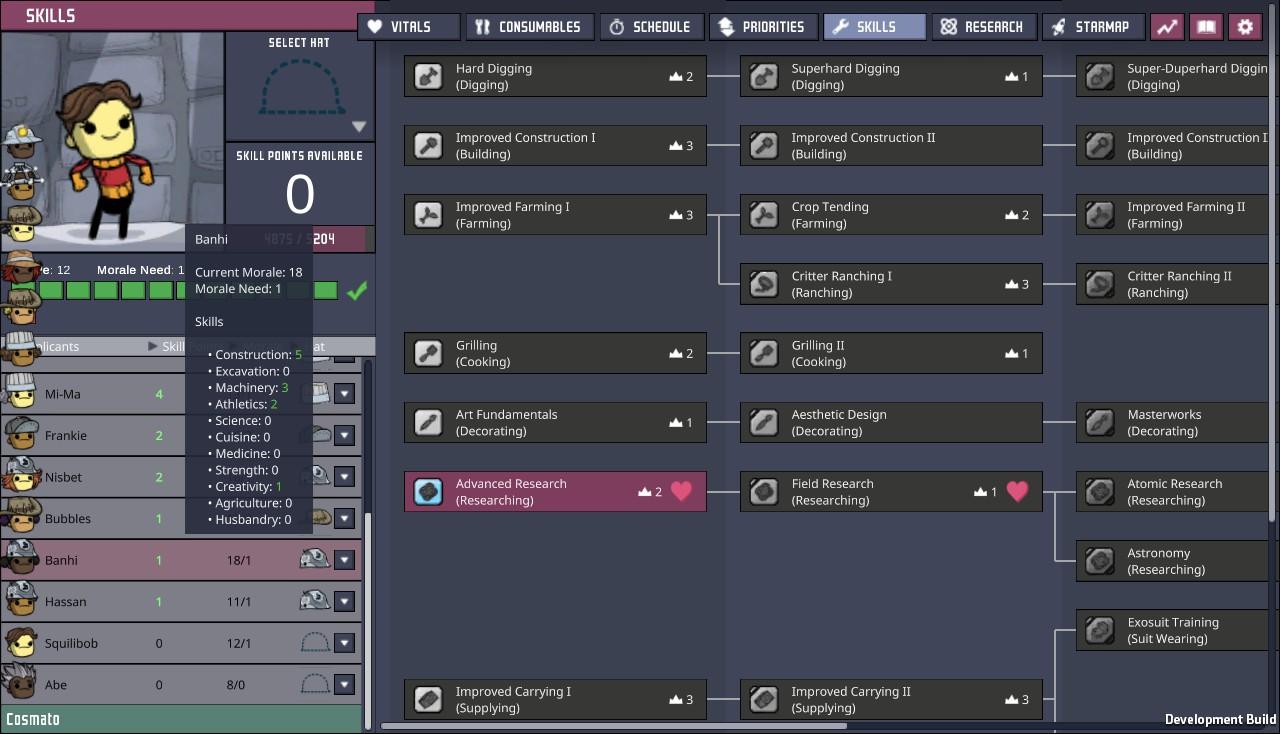Open the colony reports chart icon
The height and width of the screenshot is (734, 1280).
[x=1167, y=27]
